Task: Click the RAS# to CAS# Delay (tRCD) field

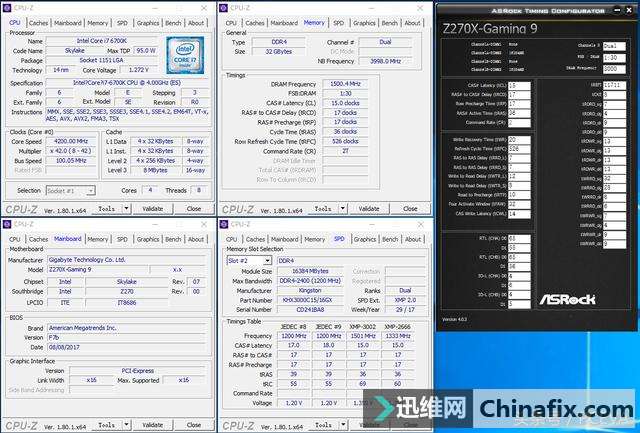Action: (x=519, y=95)
